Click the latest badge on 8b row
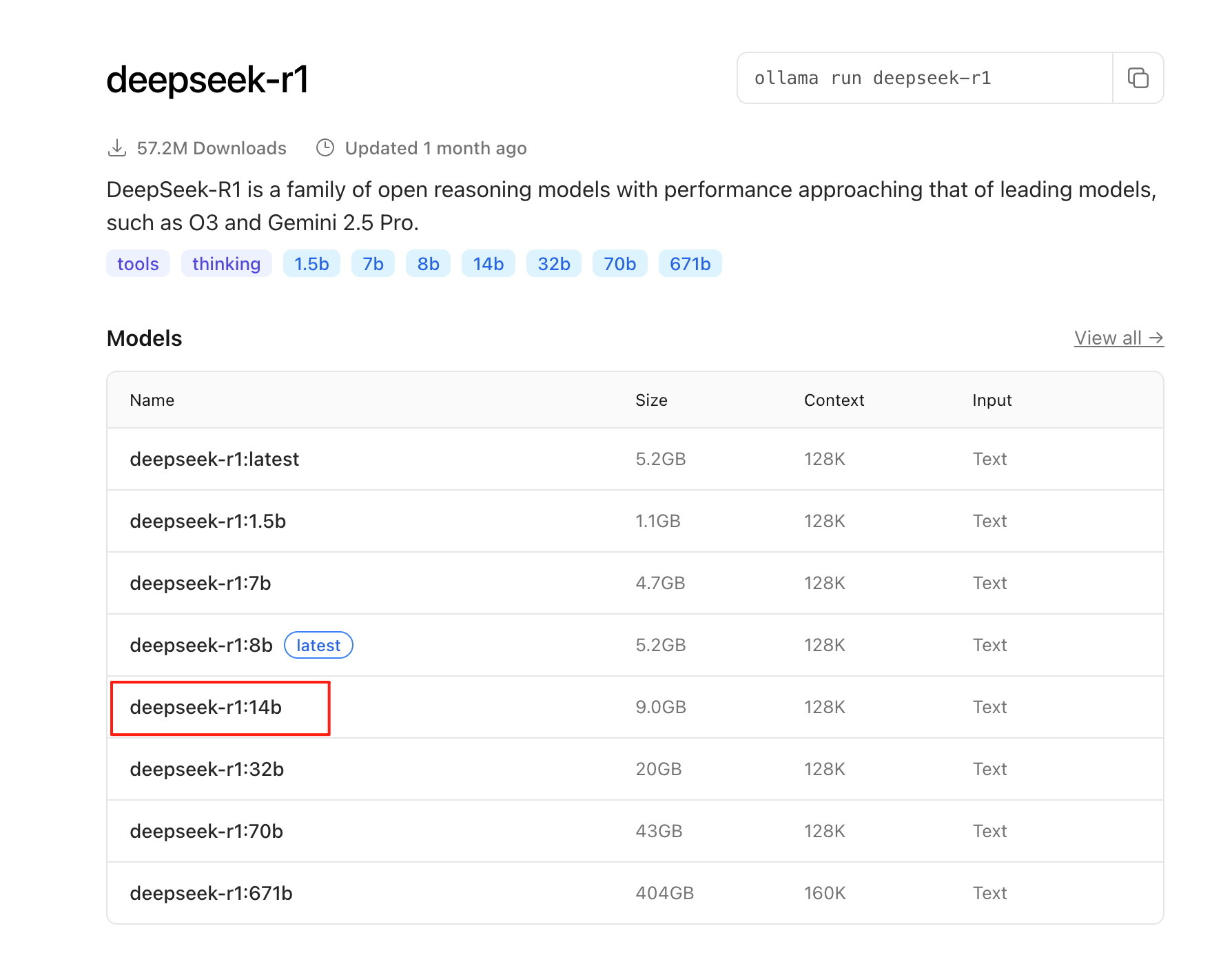 point(318,645)
